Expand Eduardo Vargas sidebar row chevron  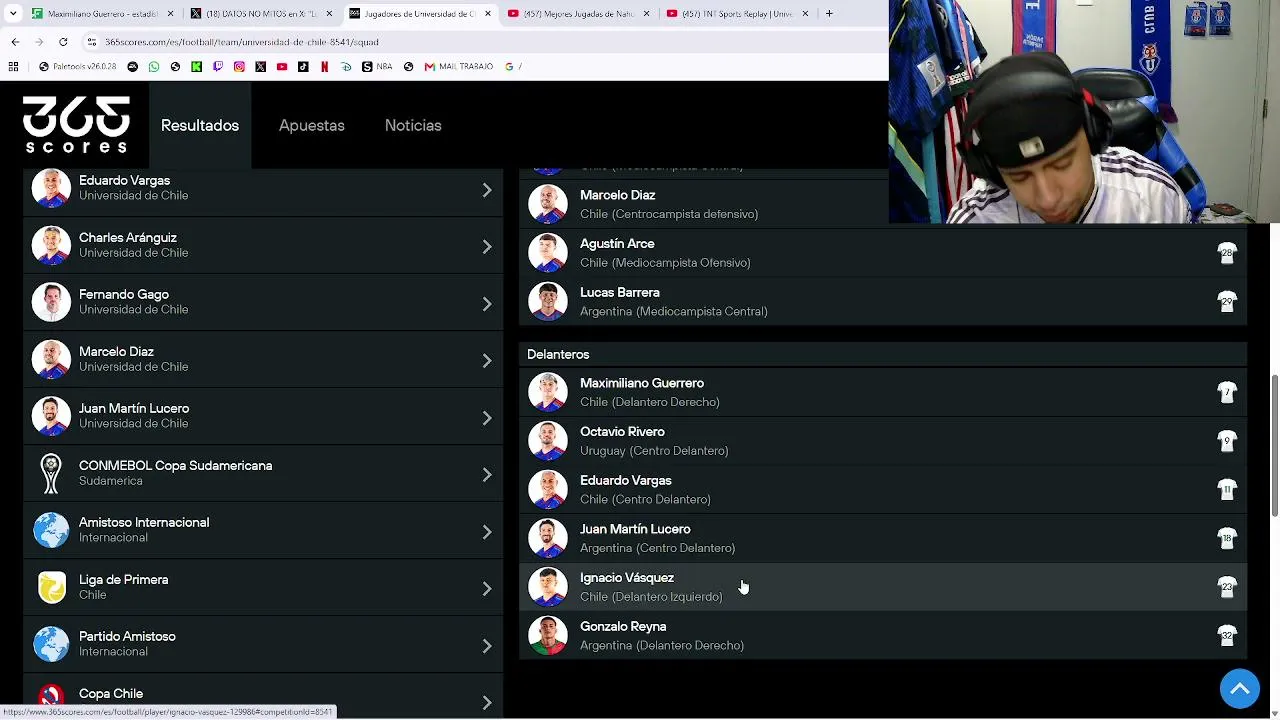tap(487, 189)
